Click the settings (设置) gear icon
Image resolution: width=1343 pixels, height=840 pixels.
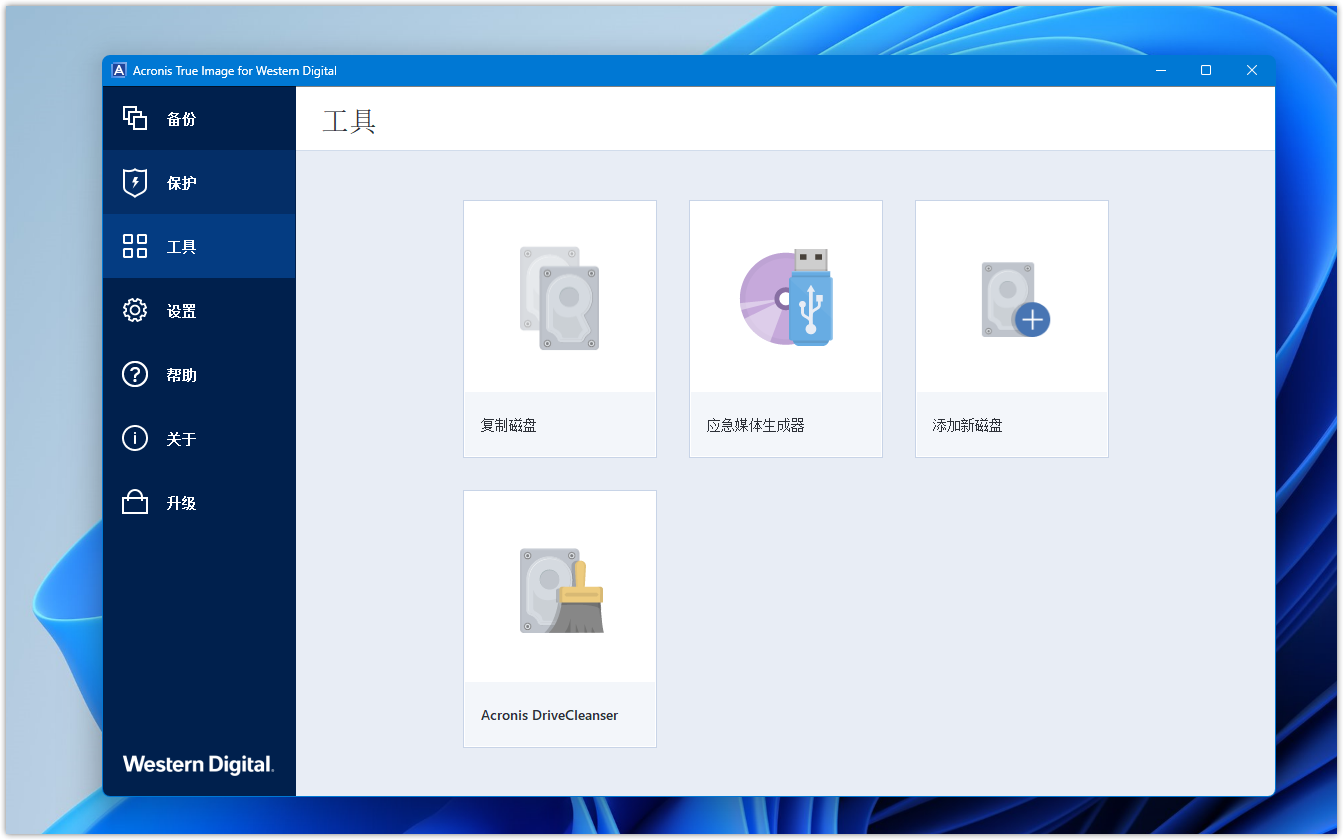click(135, 310)
